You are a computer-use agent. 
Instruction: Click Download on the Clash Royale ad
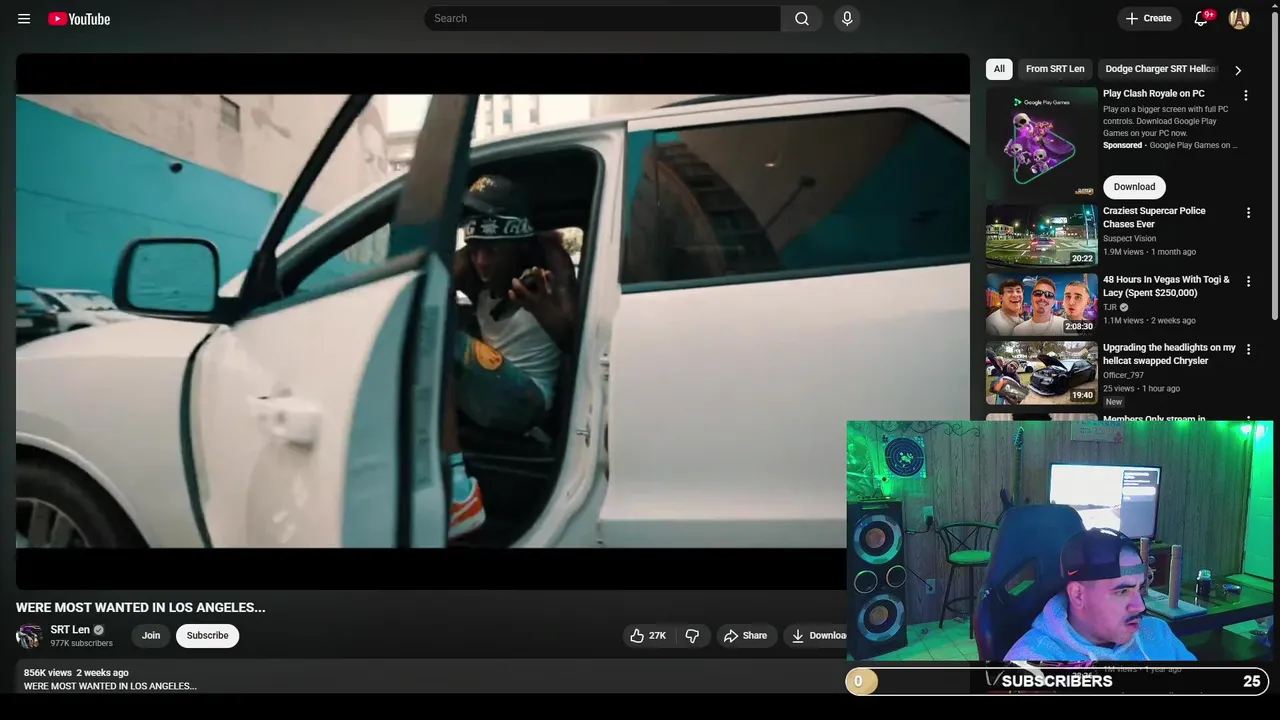coord(1134,187)
